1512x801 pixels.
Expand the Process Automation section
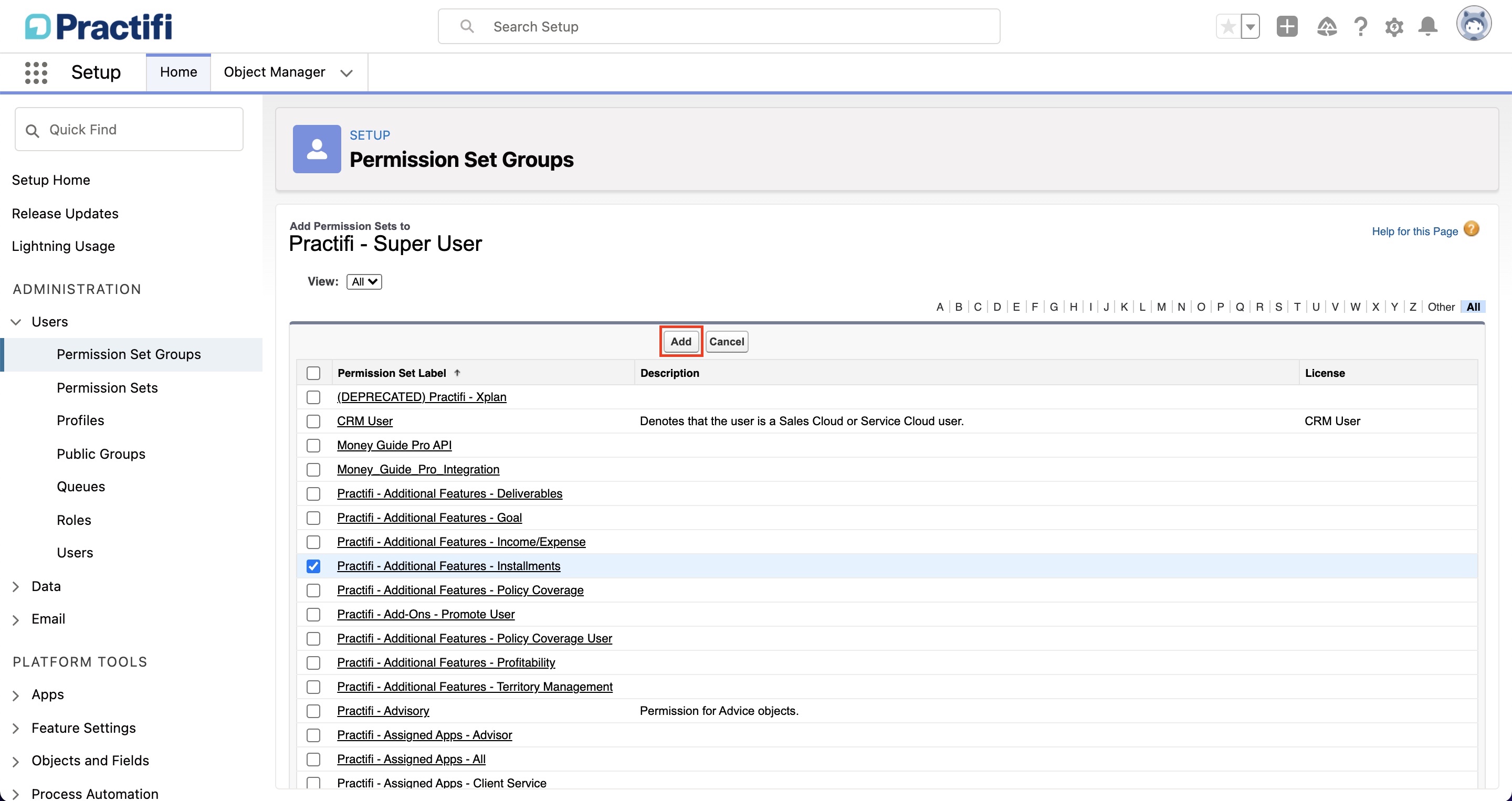[x=16, y=794]
